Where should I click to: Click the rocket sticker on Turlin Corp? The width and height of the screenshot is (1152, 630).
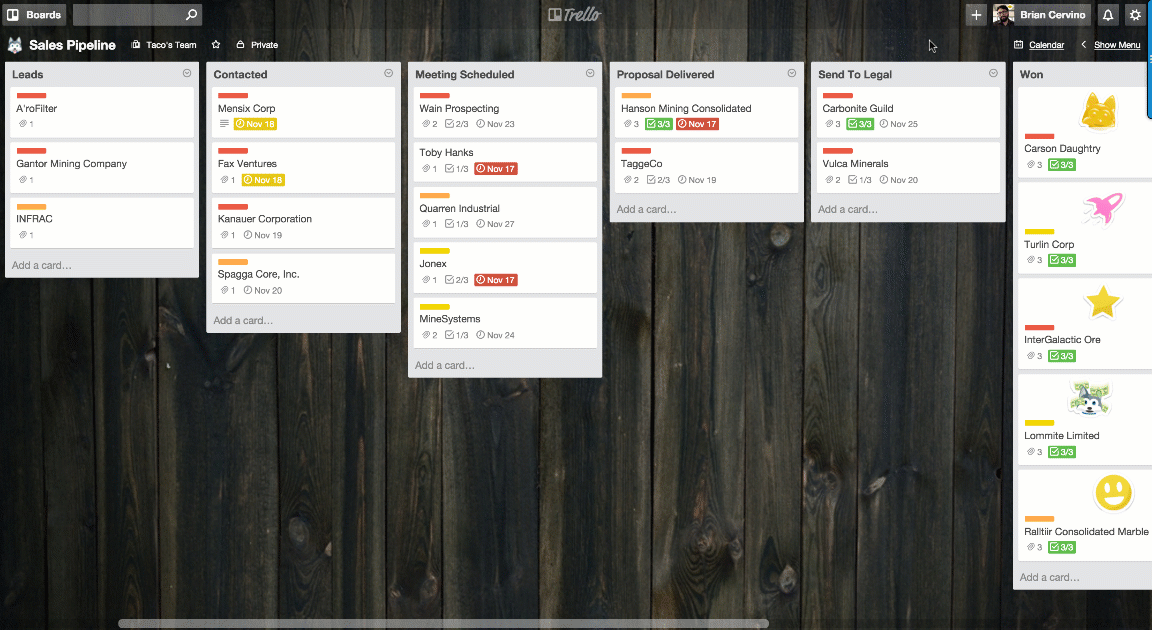(1102, 208)
